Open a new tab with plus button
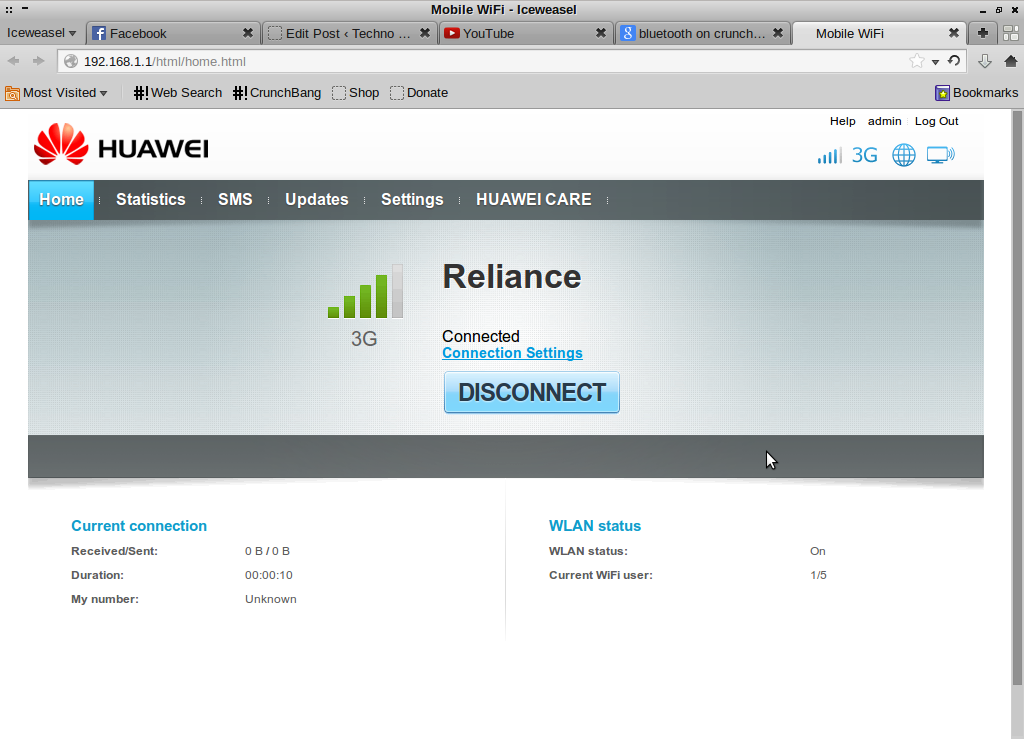This screenshot has width=1024, height=739. (983, 33)
